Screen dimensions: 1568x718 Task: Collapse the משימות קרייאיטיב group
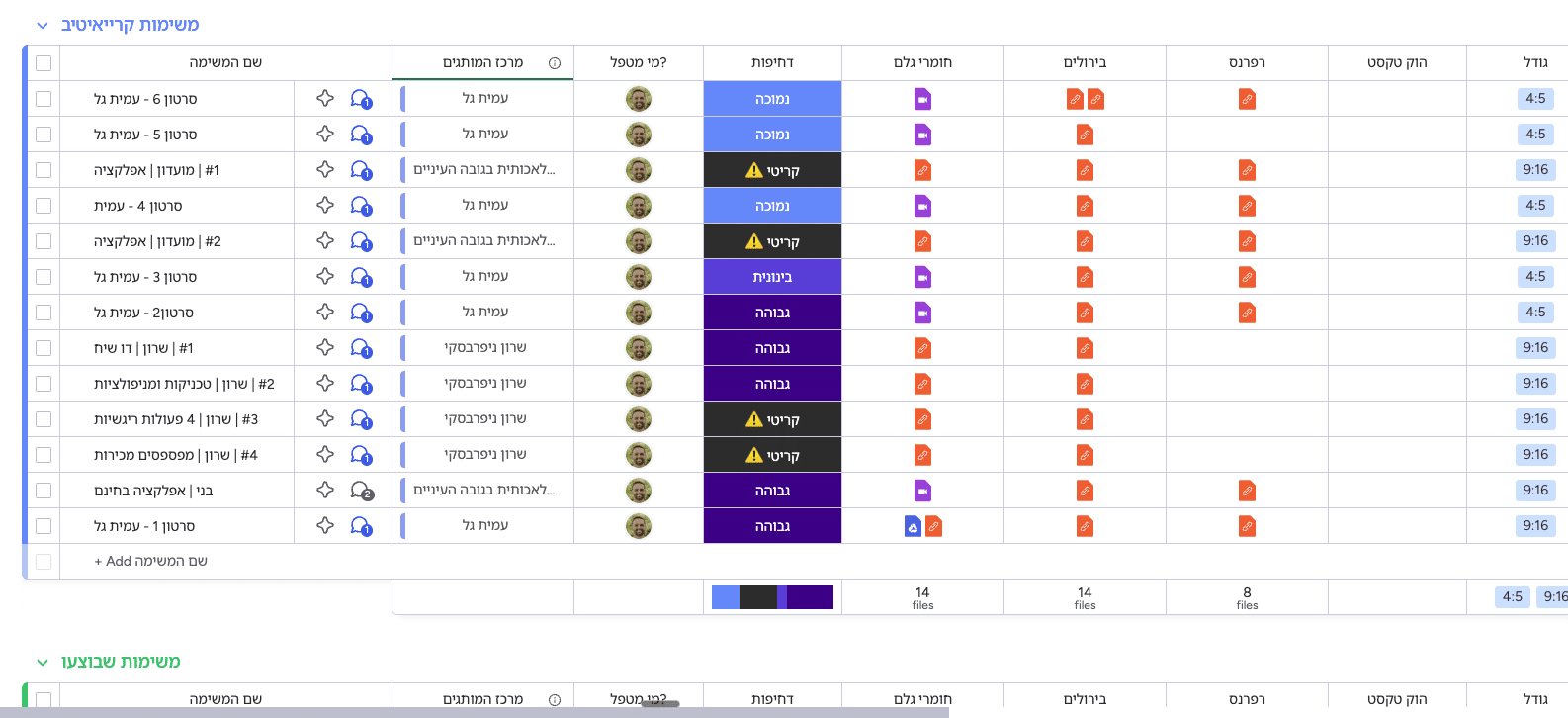(43, 26)
